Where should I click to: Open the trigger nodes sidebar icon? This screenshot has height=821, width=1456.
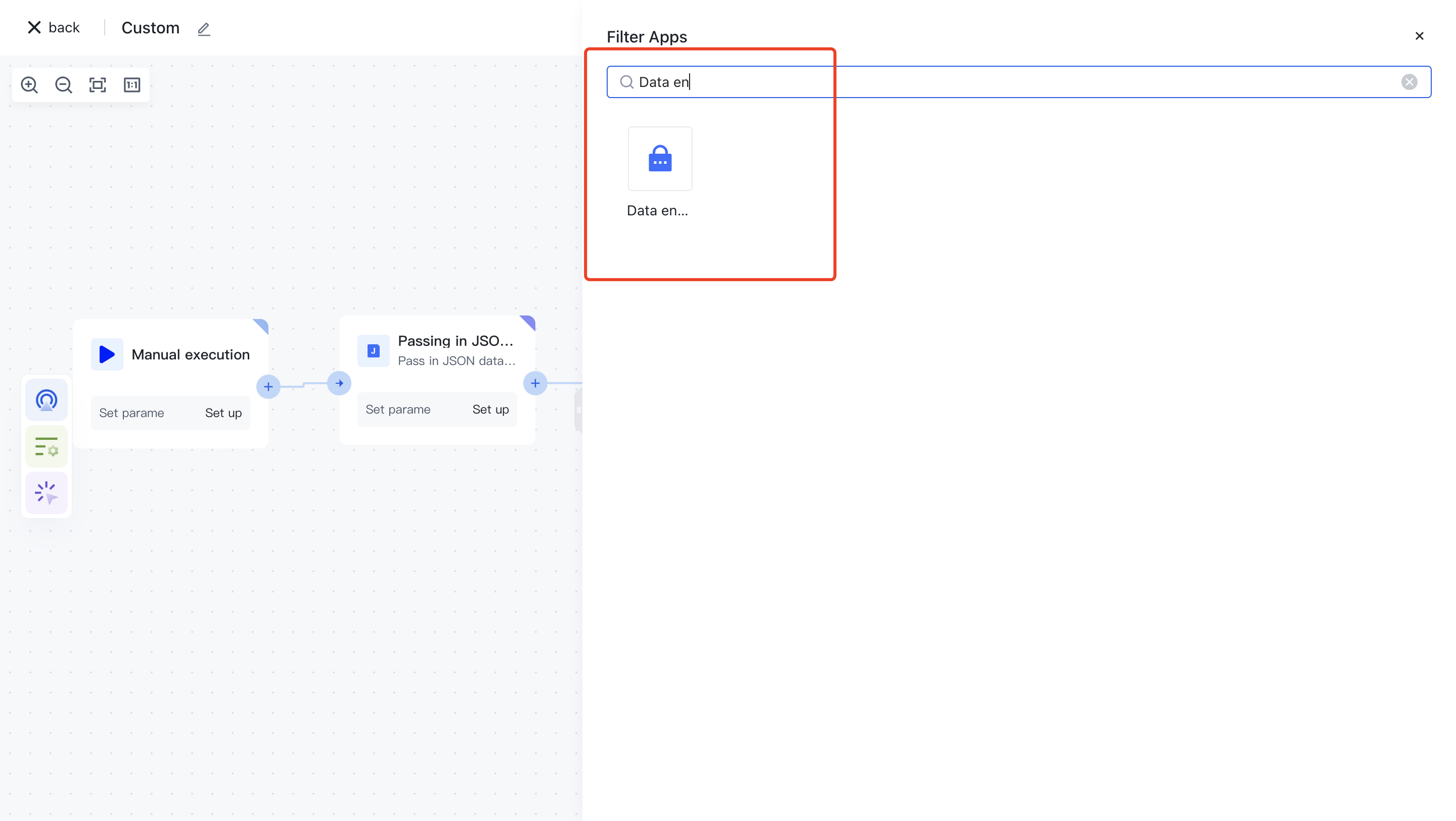[47, 400]
